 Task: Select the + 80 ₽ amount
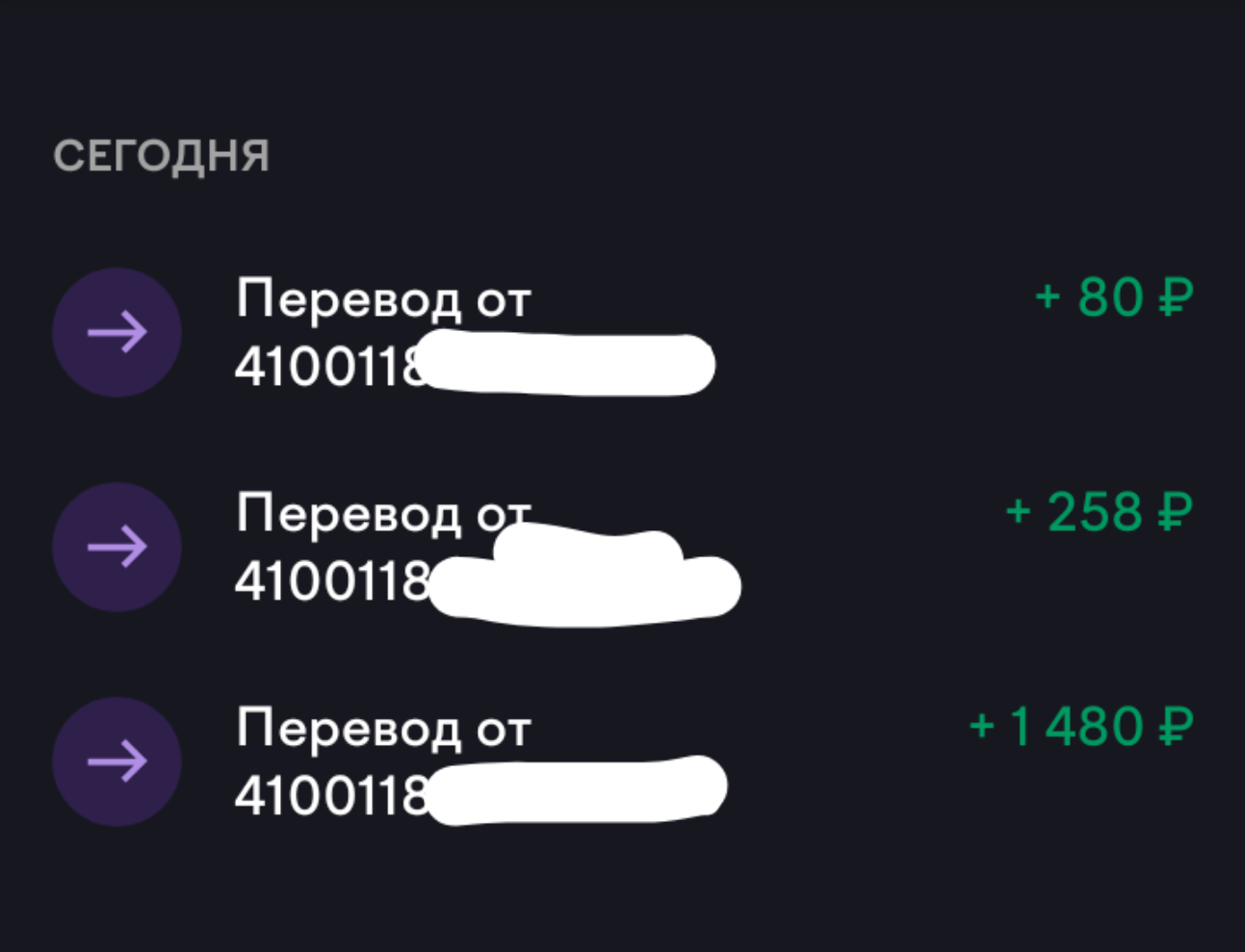(x=1113, y=297)
